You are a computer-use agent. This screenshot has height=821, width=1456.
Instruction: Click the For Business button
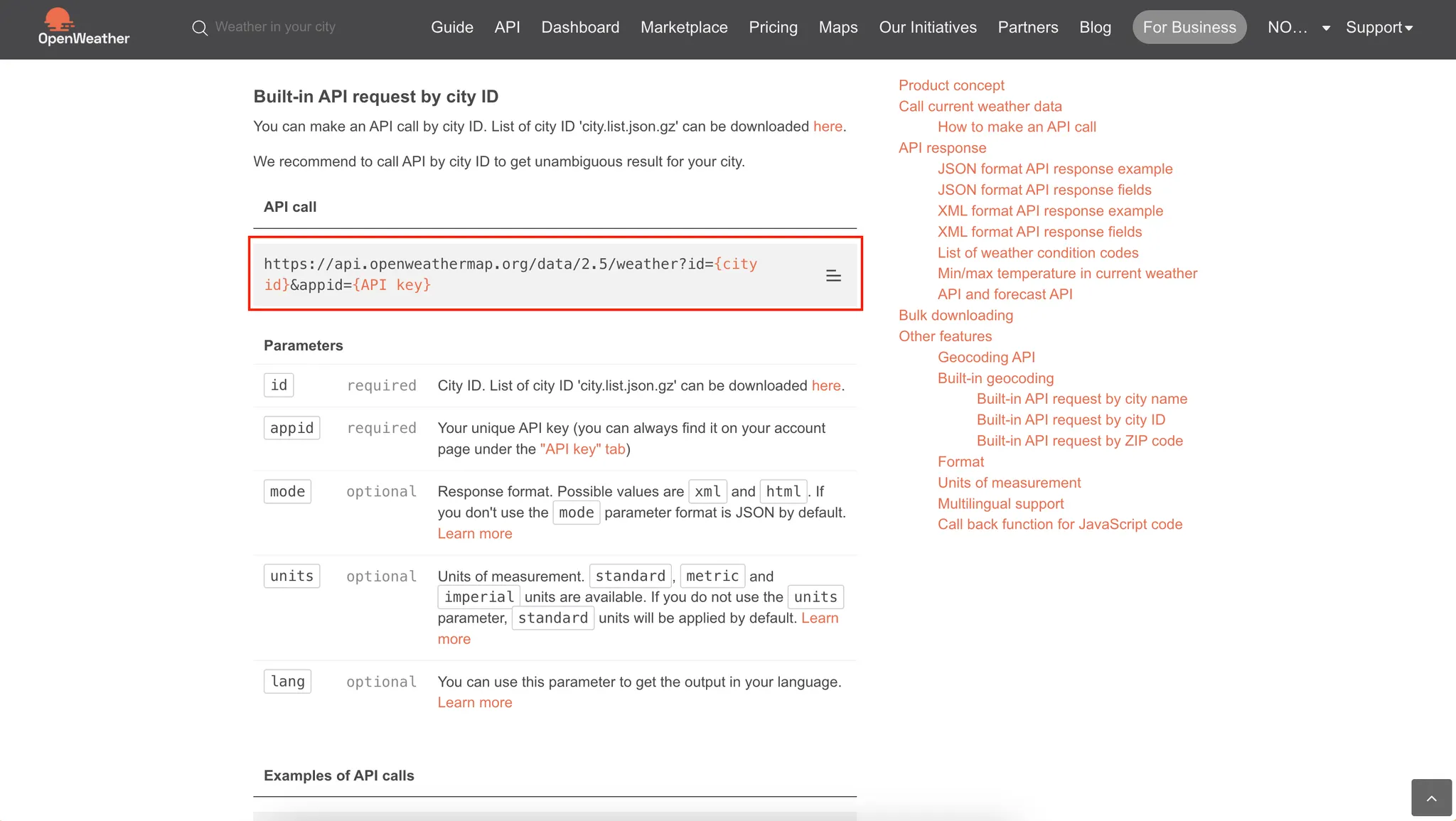[1189, 28]
